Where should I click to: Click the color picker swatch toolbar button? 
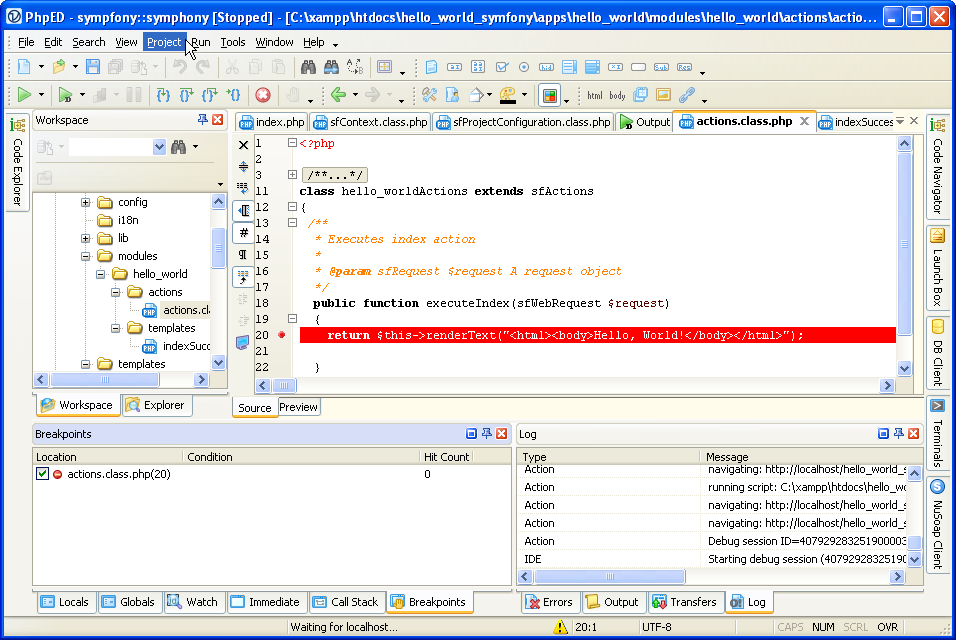point(548,95)
